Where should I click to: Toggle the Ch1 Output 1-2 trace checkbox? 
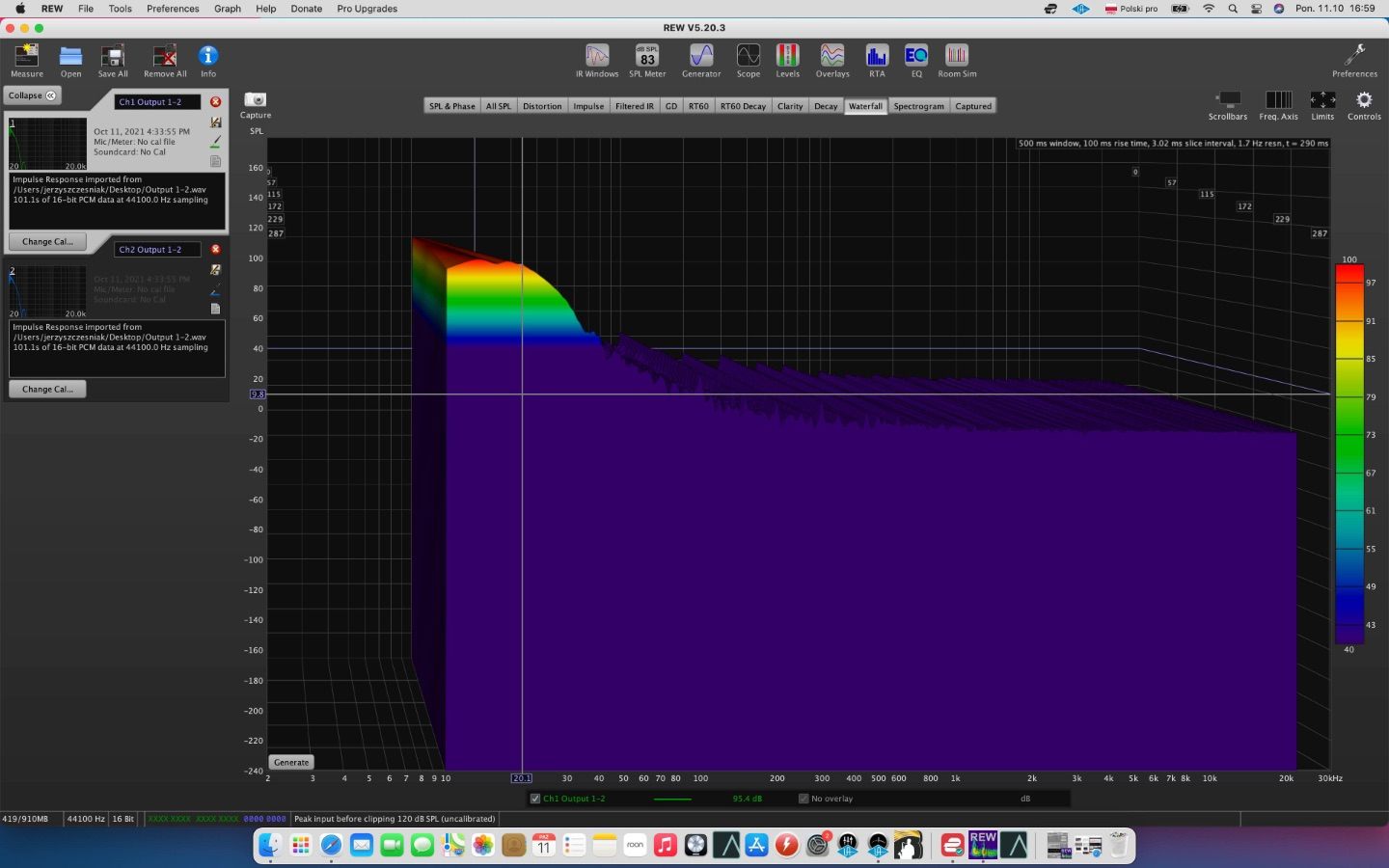(535, 799)
